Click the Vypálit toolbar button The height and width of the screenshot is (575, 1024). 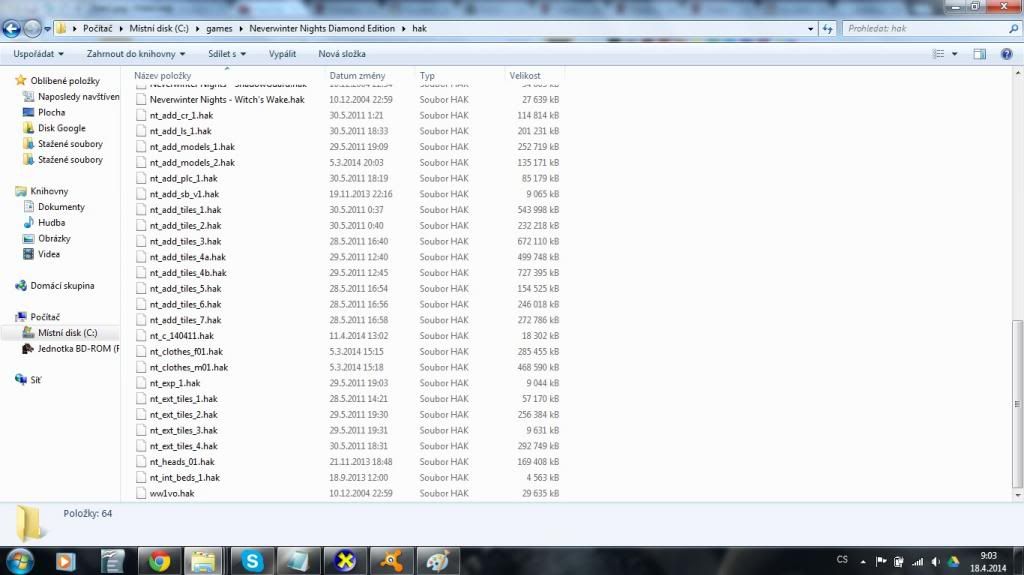point(282,54)
